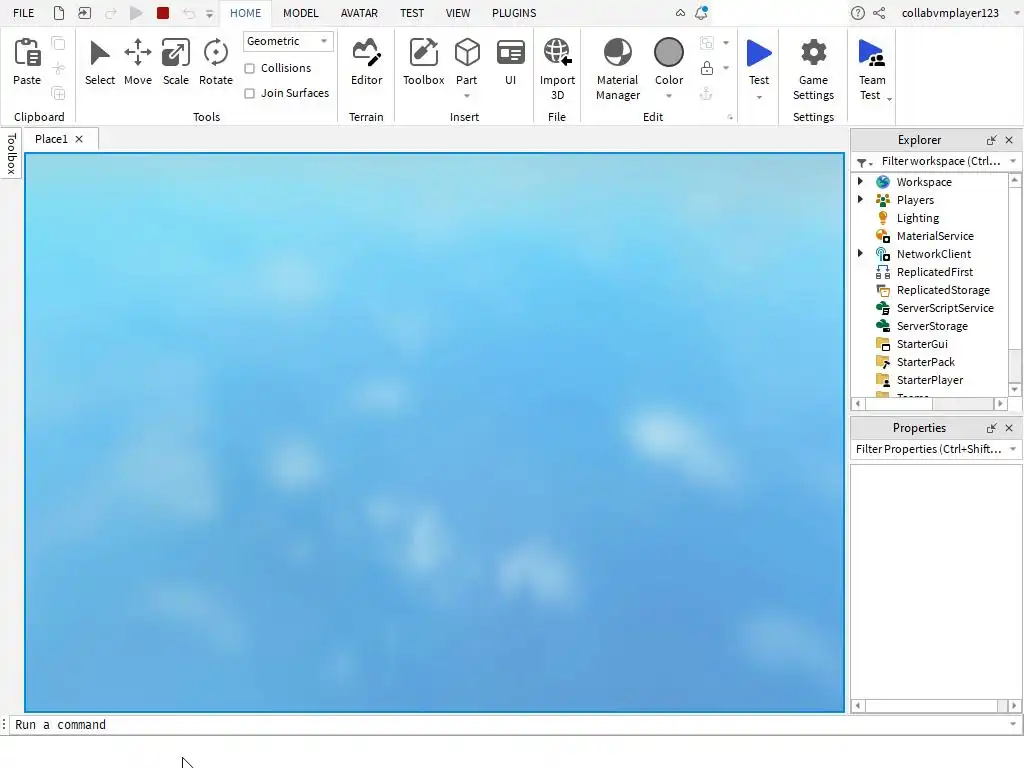The width and height of the screenshot is (1024, 768).
Task: Switch to the MODEL ribbon tab
Action: point(300,13)
